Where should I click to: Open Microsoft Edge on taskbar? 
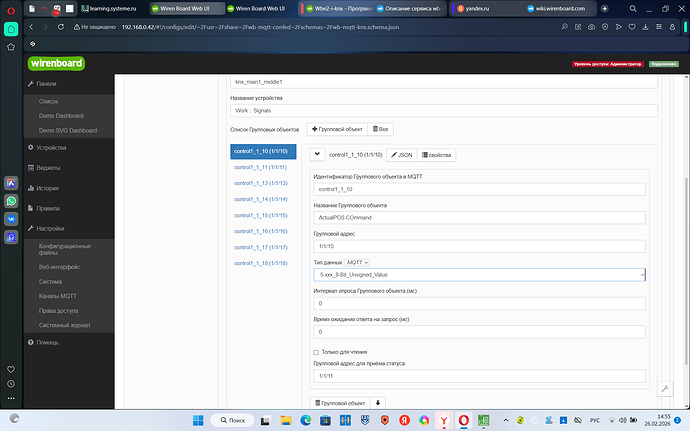click(x=305, y=420)
